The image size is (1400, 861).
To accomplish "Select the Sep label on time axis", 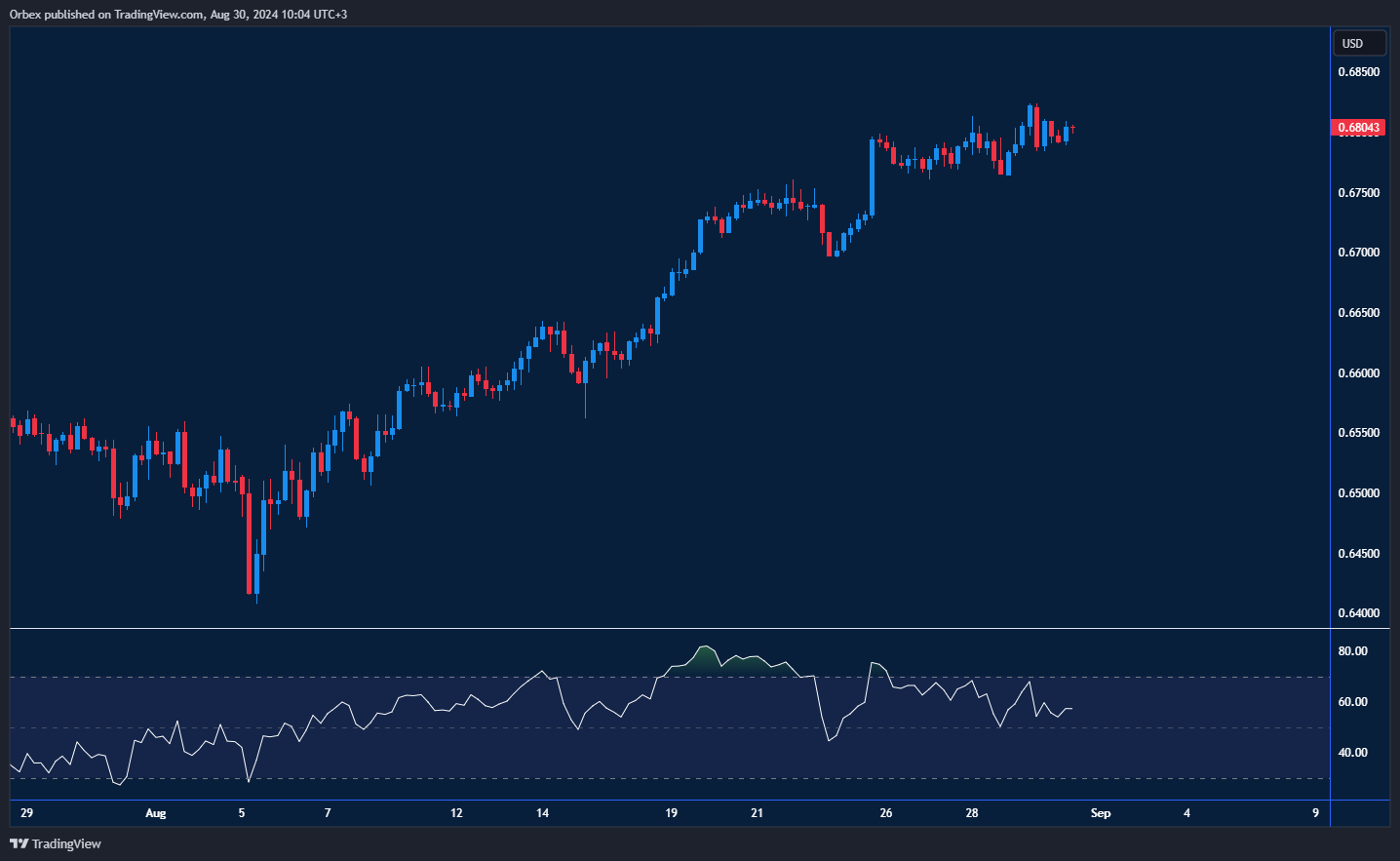I will pos(1100,812).
